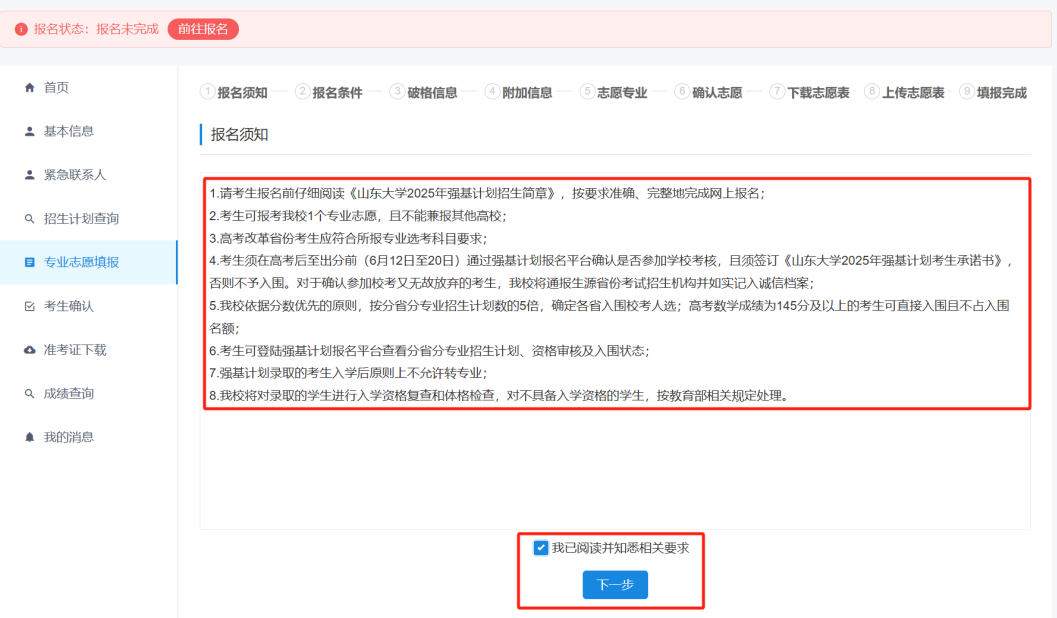Click the bell icon beside 我的消息
Image resolution: width=1057 pixels, height=618 pixels.
pyautogui.click(x=30, y=437)
